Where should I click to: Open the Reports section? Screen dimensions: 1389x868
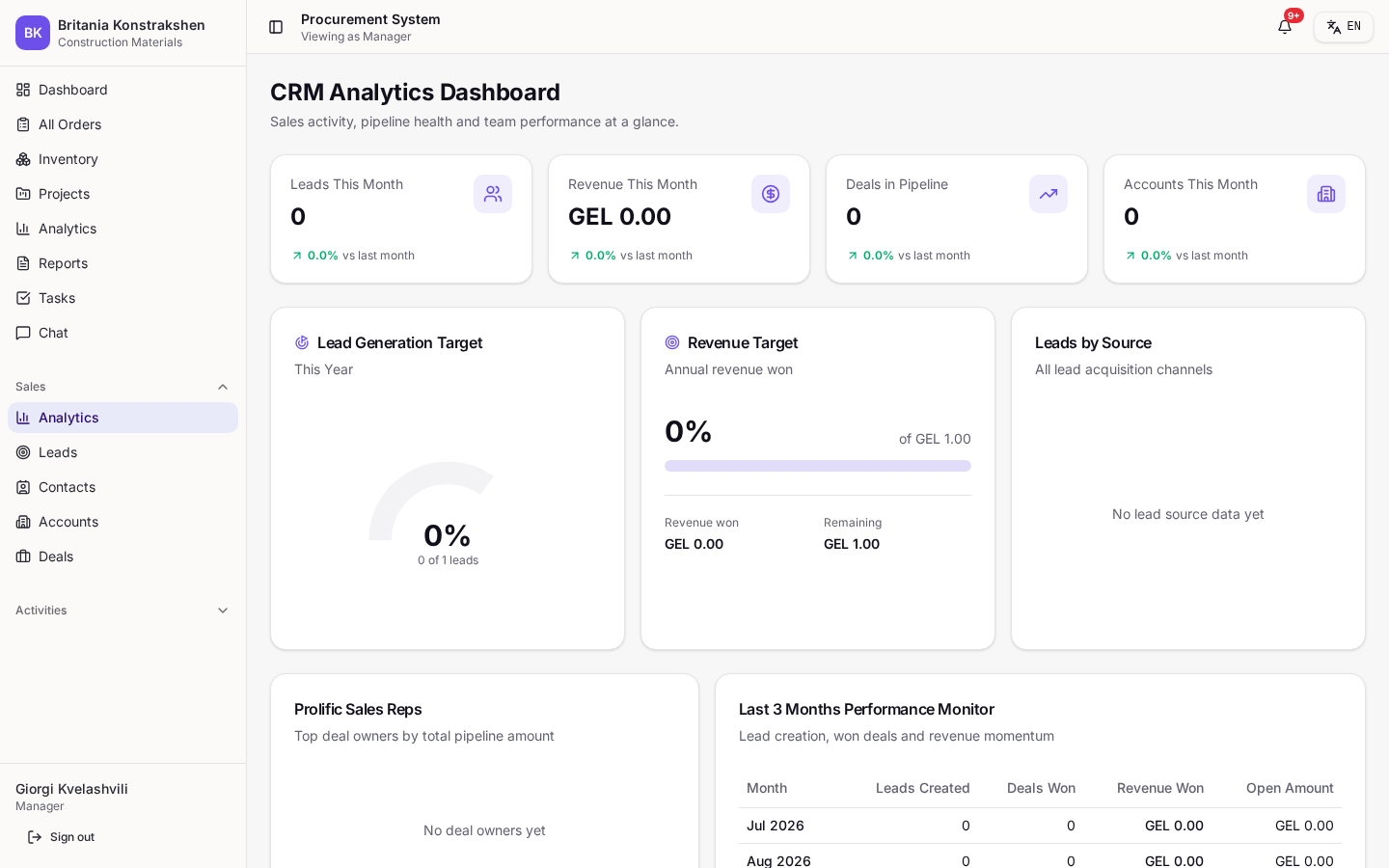[123, 263]
